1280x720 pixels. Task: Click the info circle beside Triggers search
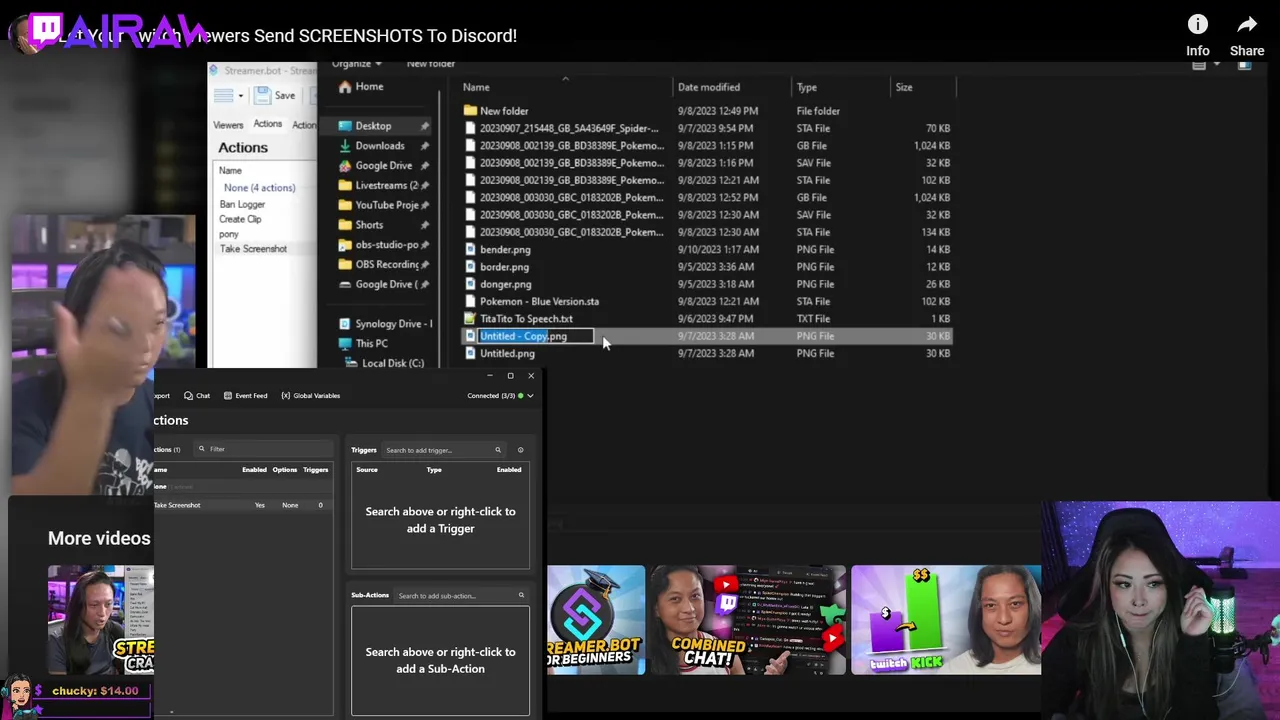pyautogui.click(x=520, y=450)
